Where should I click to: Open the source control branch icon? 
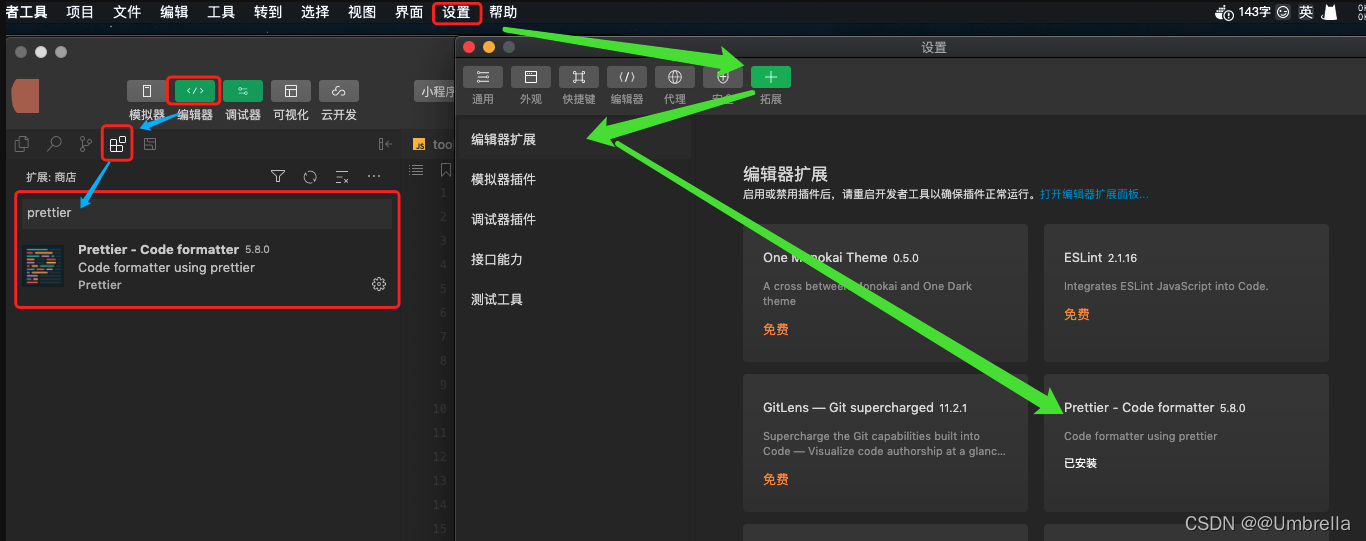[x=86, y=144]
